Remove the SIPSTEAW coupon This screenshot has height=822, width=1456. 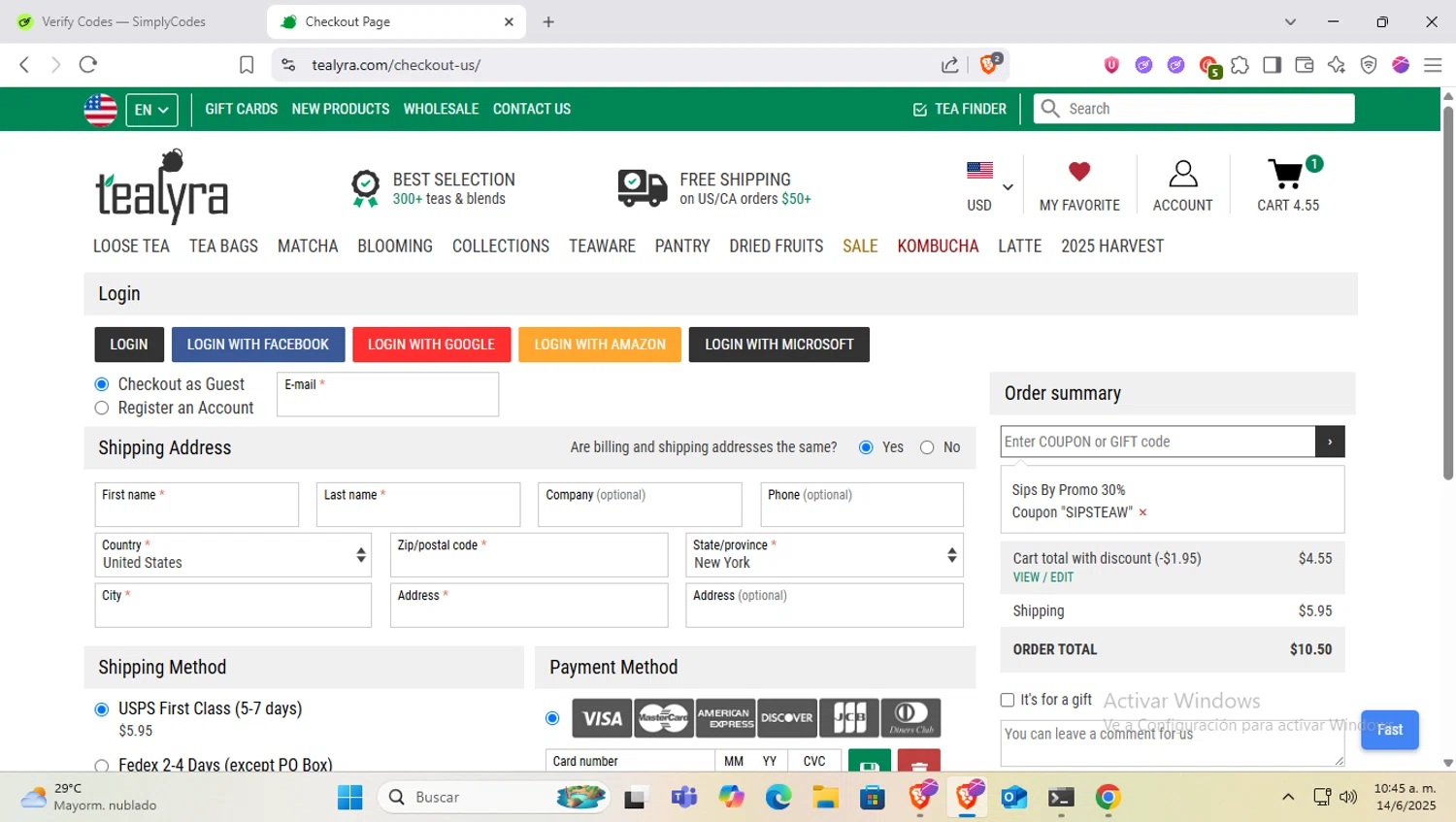point(1142,512)
